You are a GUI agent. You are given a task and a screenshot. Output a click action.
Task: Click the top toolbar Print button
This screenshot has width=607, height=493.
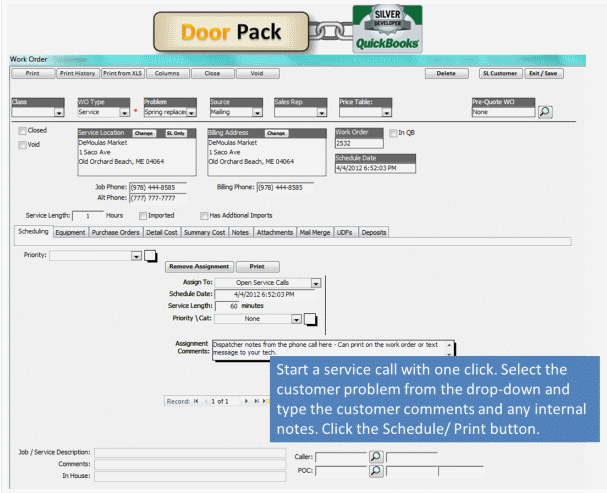(33, 73)
